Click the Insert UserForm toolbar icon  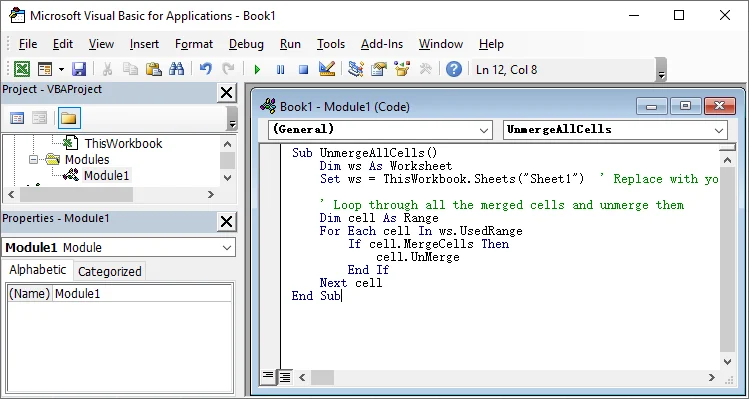[x=45, y=70]
